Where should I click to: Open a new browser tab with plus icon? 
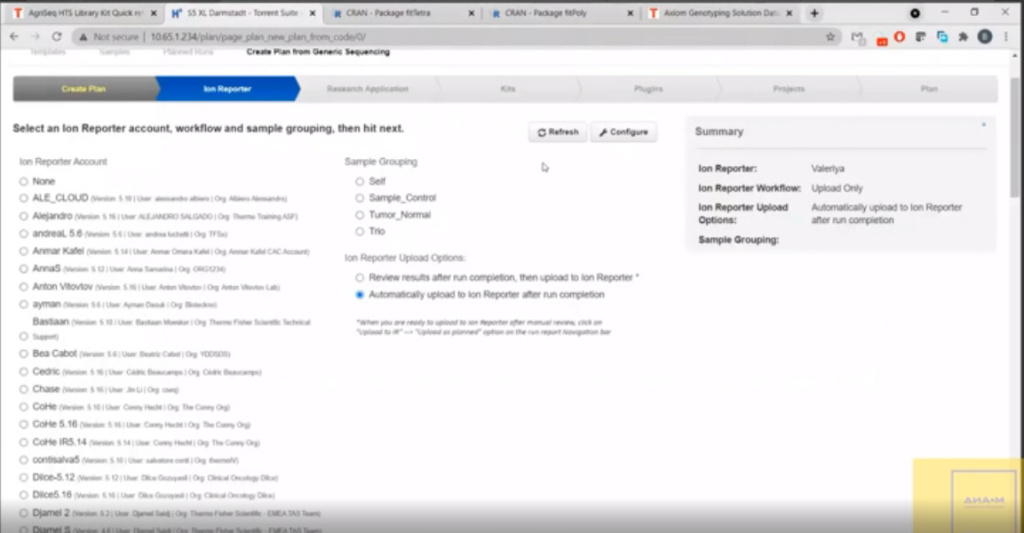(814, 13)
